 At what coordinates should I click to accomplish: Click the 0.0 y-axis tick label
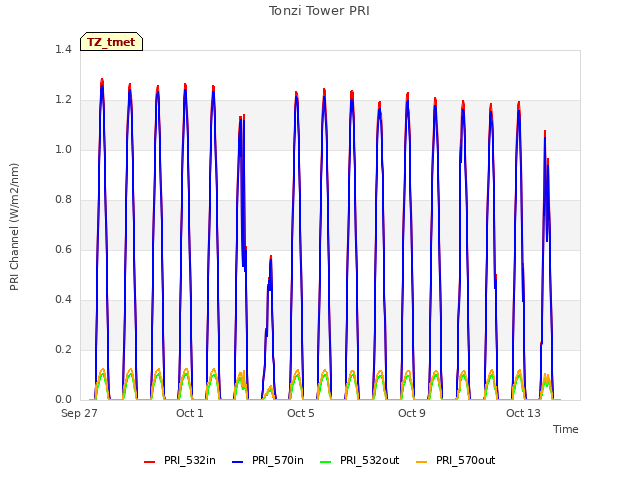(x=63, y=400)
